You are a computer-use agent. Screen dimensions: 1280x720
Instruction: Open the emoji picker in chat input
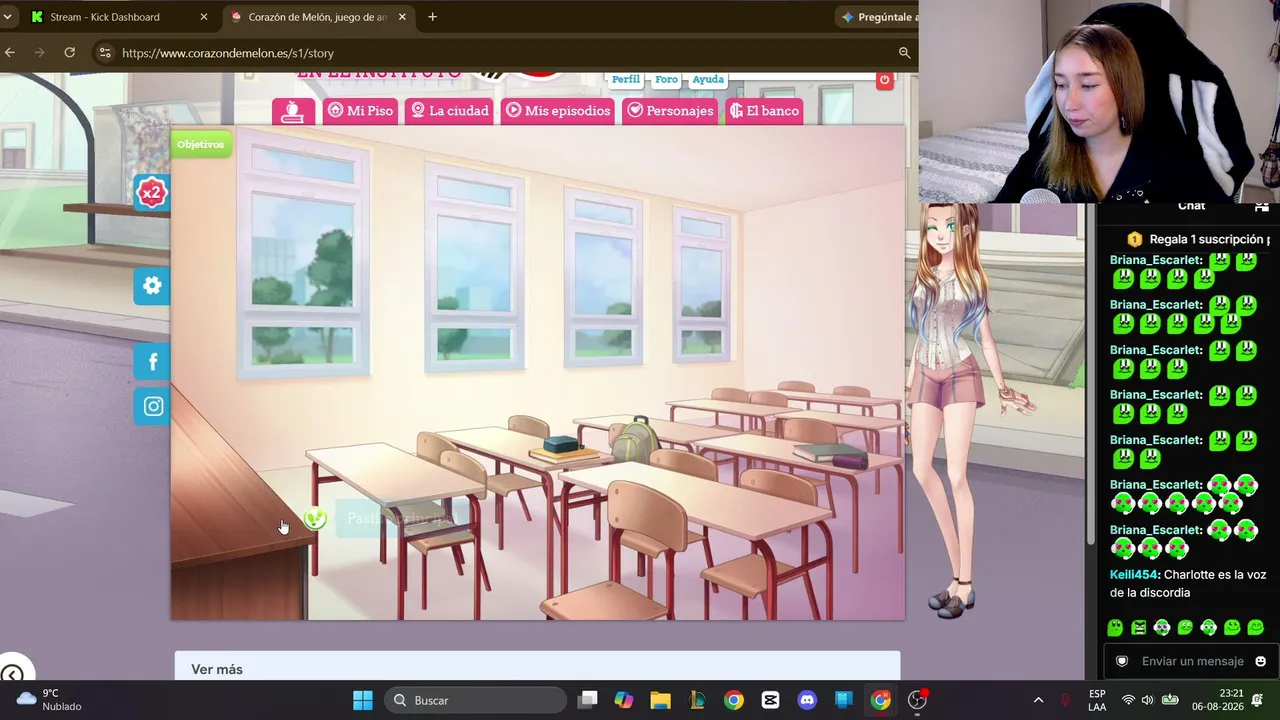[x=1260, y=661]
